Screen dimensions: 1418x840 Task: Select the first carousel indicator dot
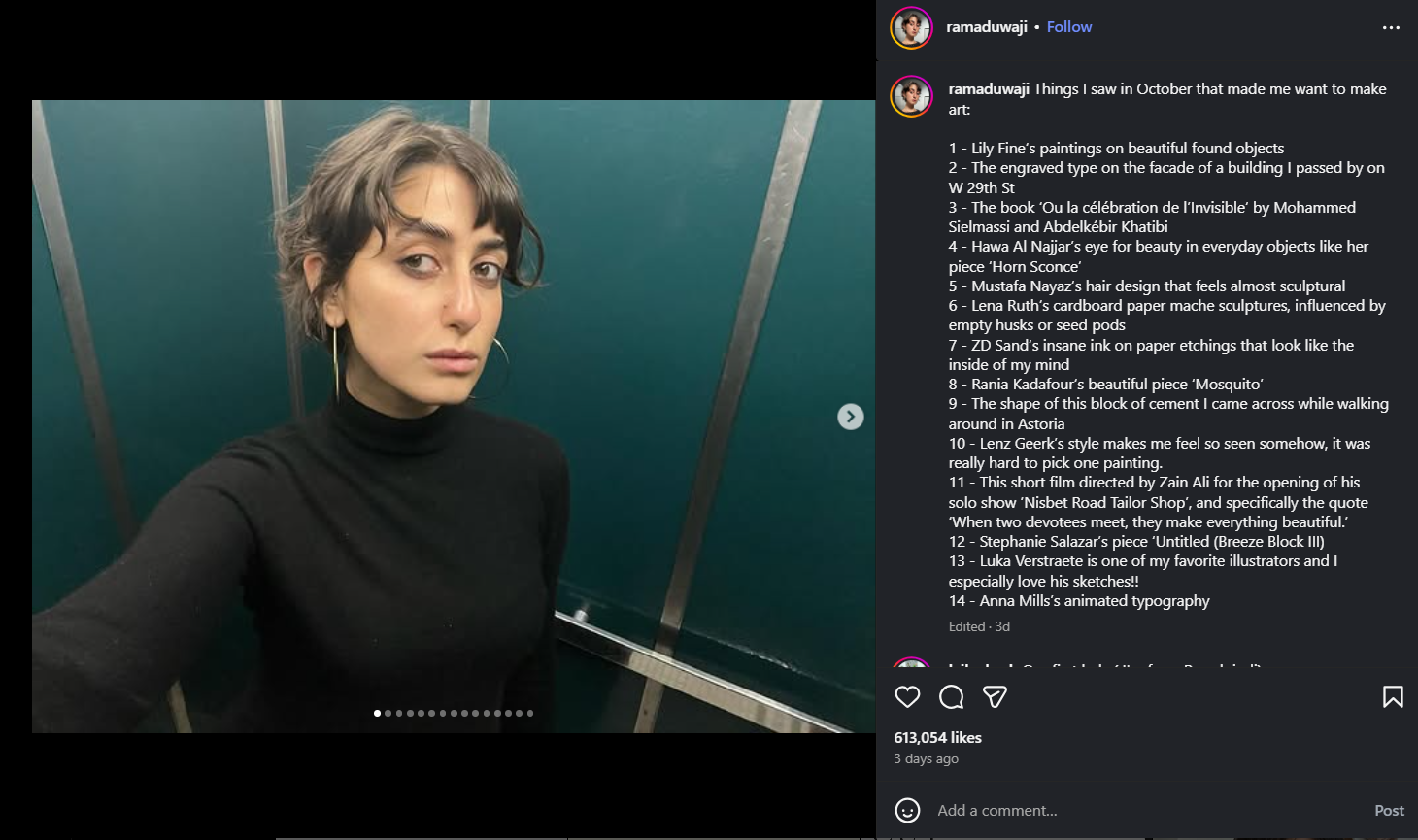pos(377,713)
